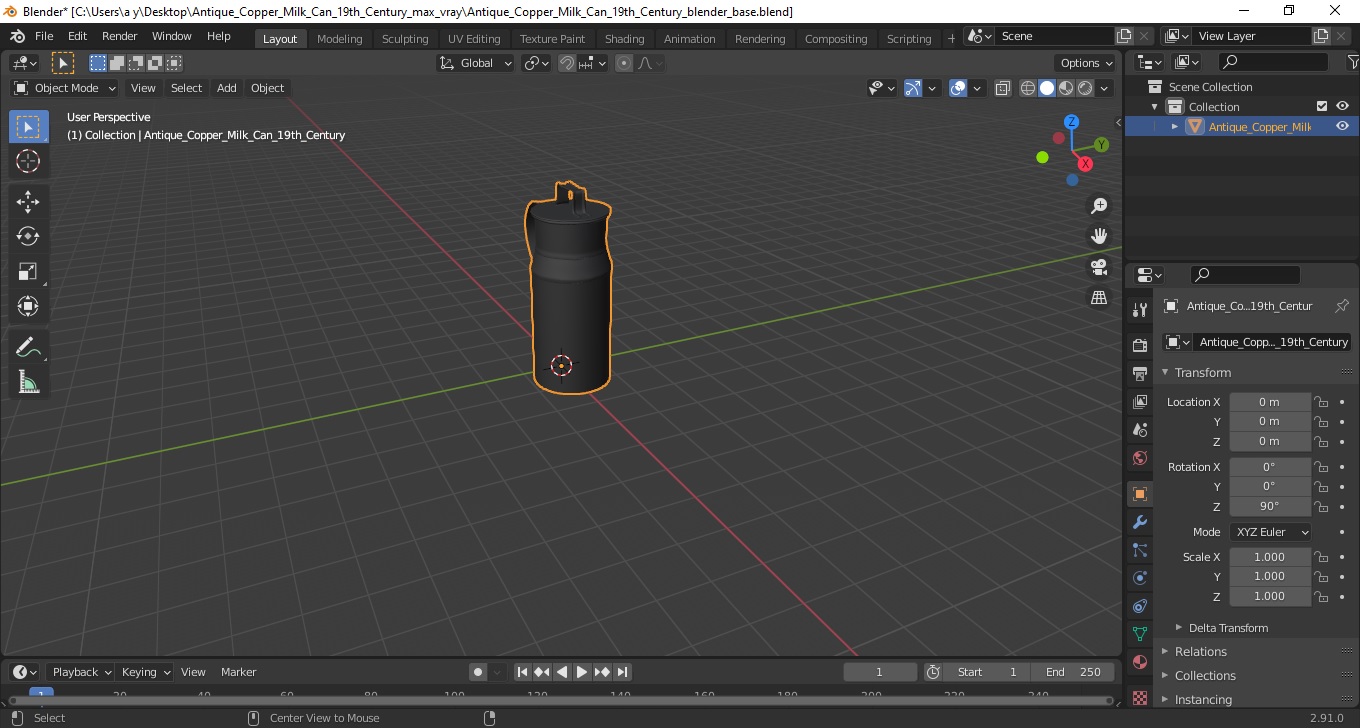This screenshot has height=728, width=1360.
Task: Toggle show gizmo button
Action: pyautogui.click(x=913, y=88)
